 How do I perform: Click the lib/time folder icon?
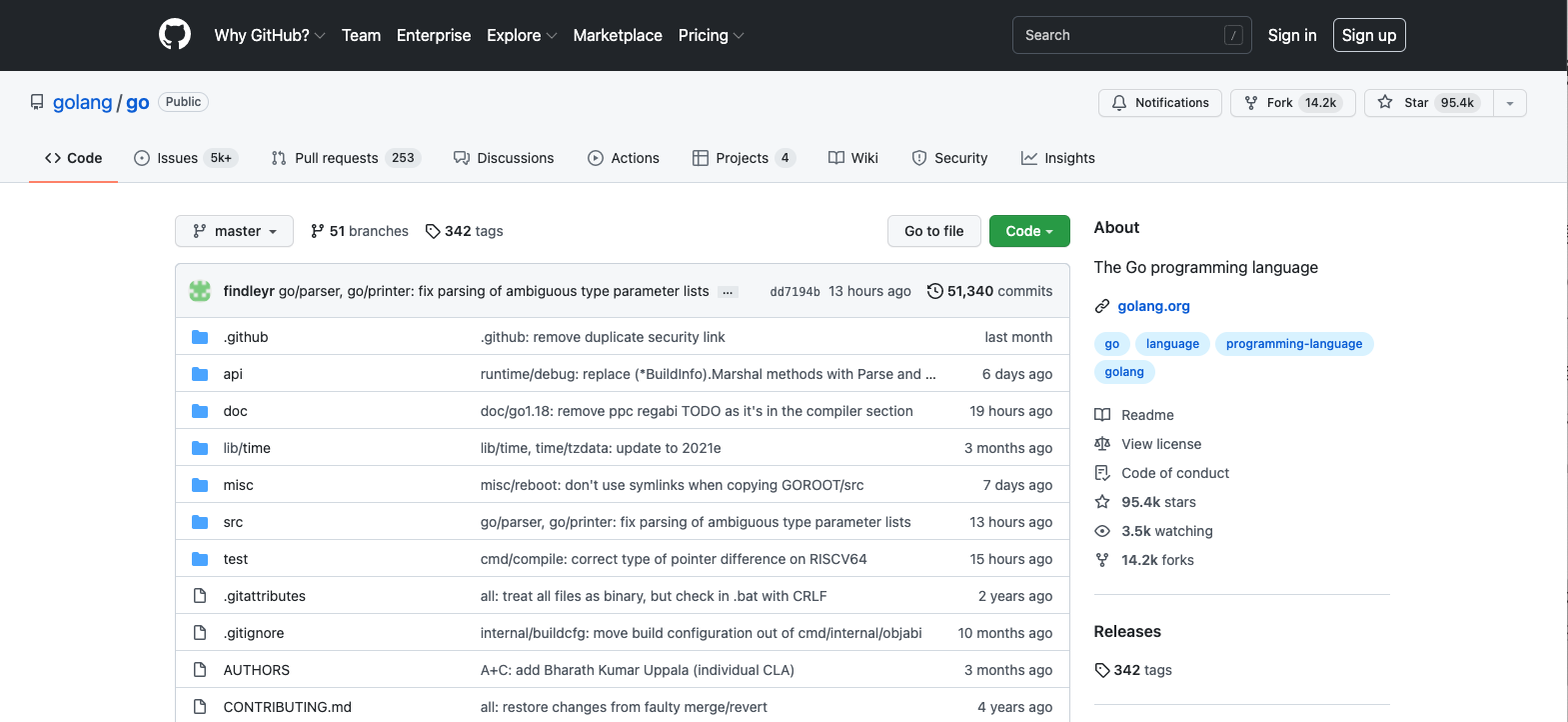200,448
